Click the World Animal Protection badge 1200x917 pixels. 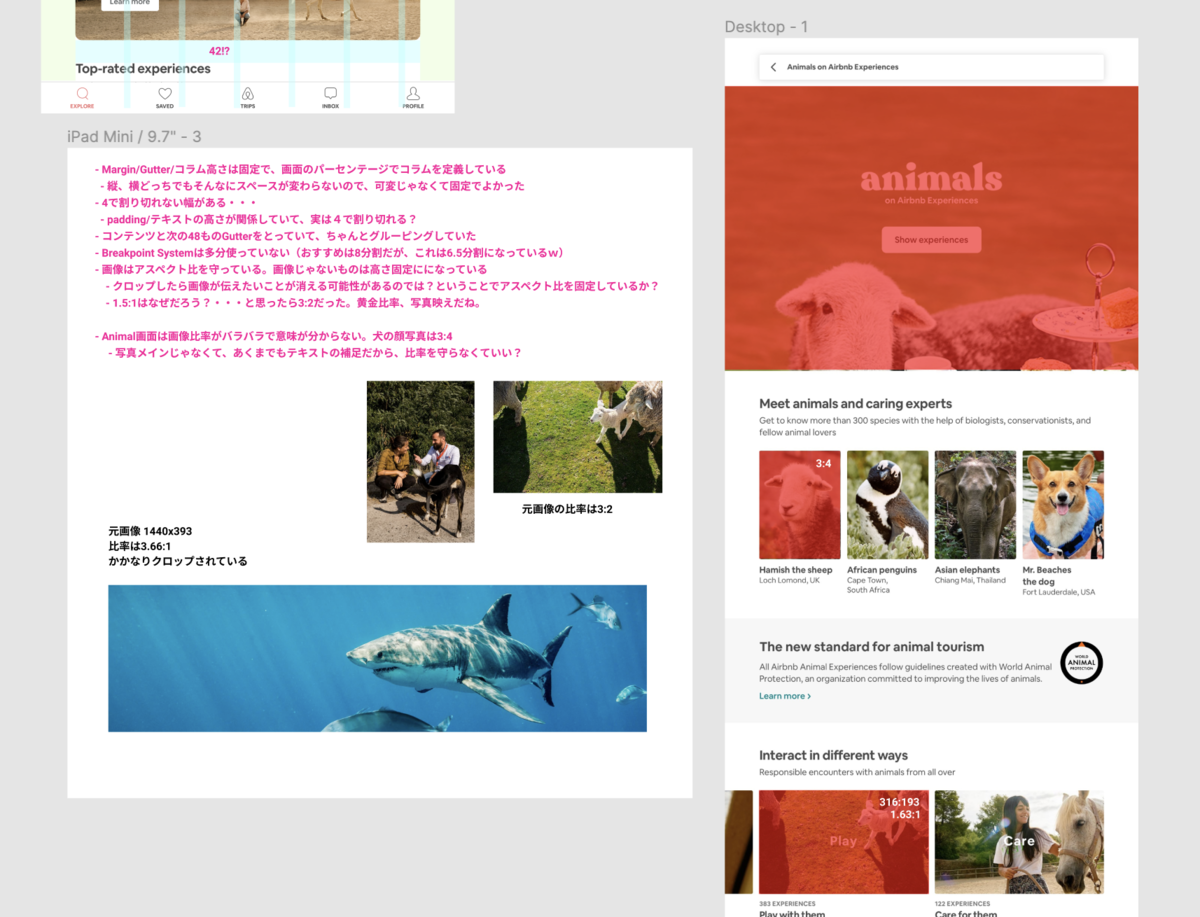click(x=1081, y=663)
